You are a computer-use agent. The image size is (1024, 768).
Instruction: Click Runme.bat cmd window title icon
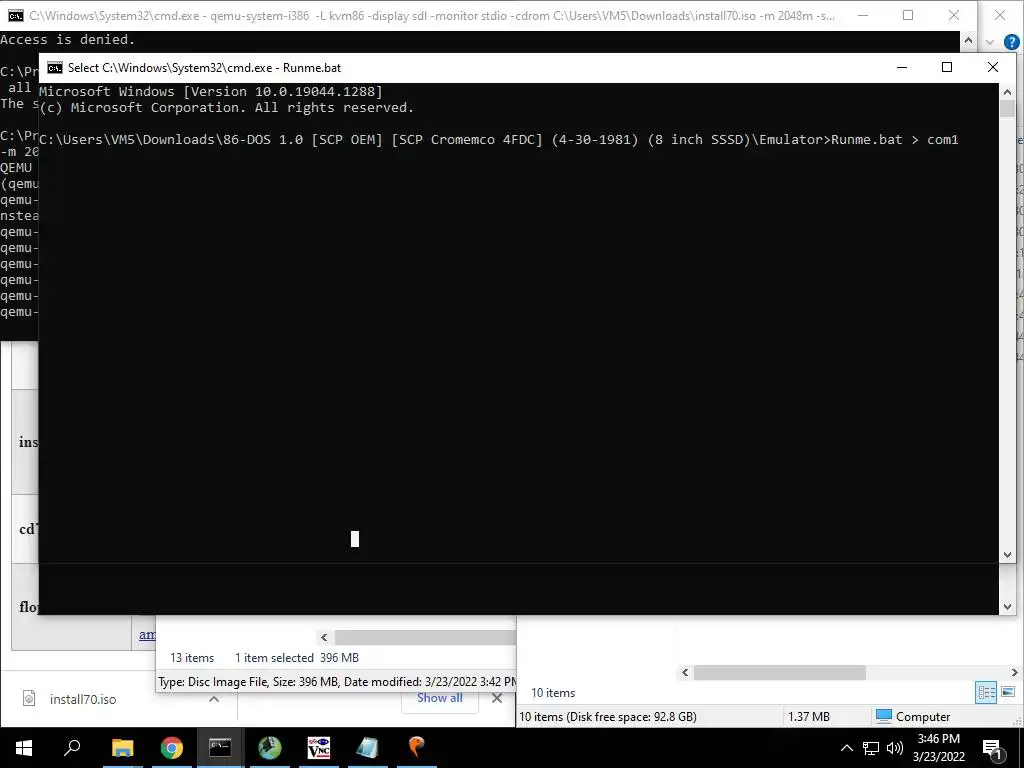click(x=55, y=68)
